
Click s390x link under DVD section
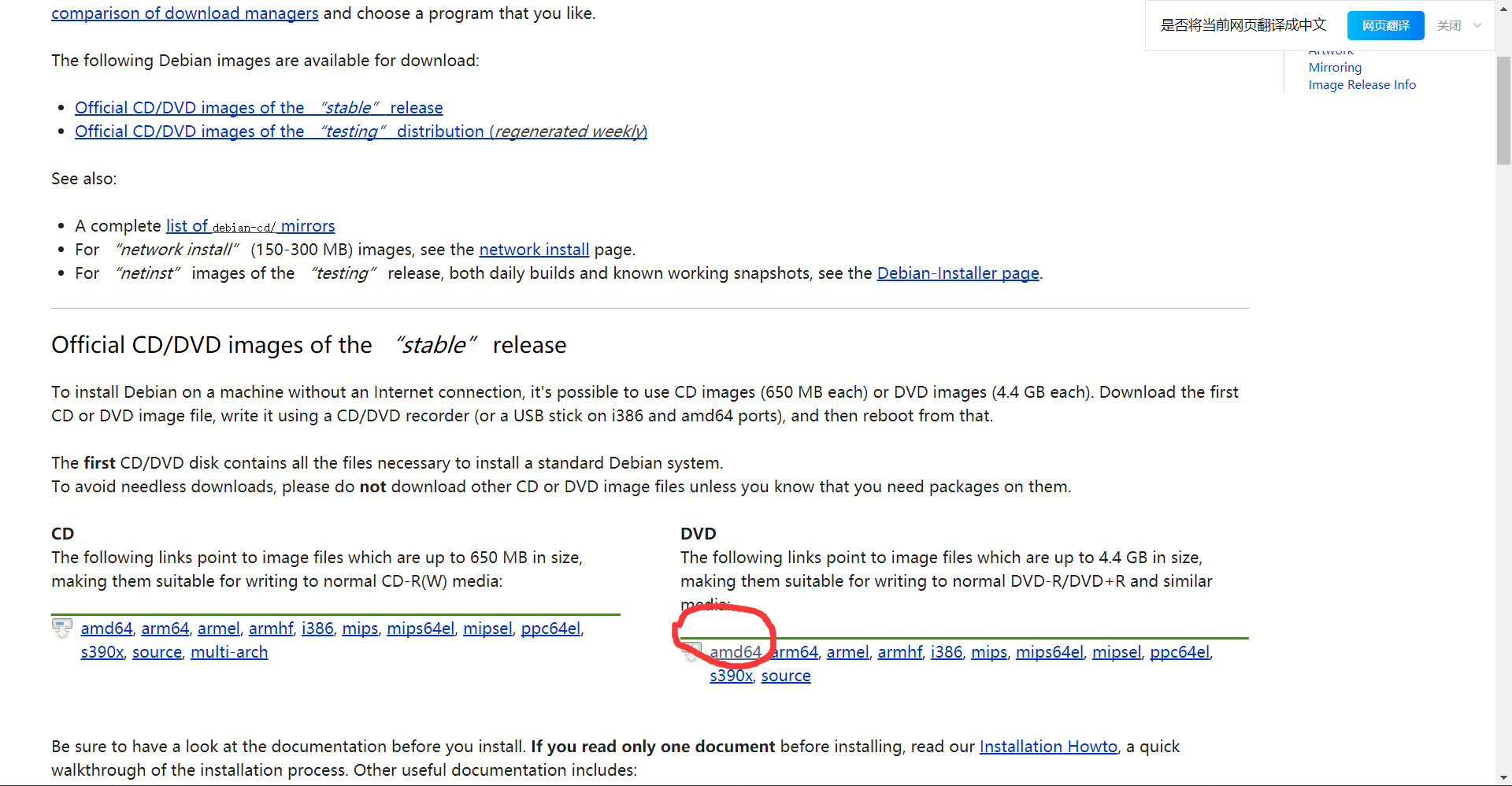tap(732, 676)
